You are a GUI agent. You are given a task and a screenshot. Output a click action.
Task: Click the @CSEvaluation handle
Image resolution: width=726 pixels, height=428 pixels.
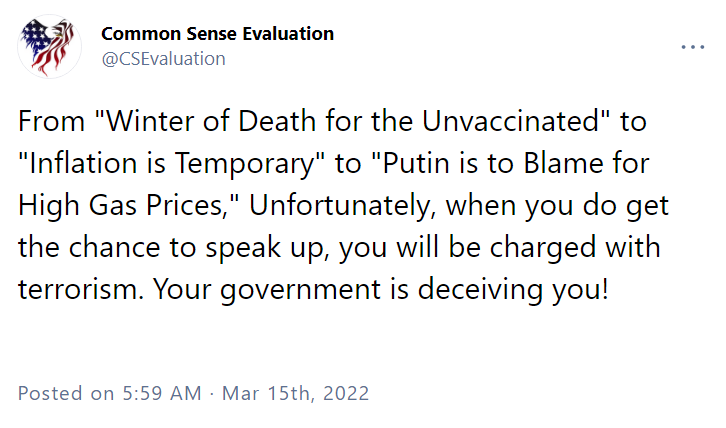tap(163, 59)
